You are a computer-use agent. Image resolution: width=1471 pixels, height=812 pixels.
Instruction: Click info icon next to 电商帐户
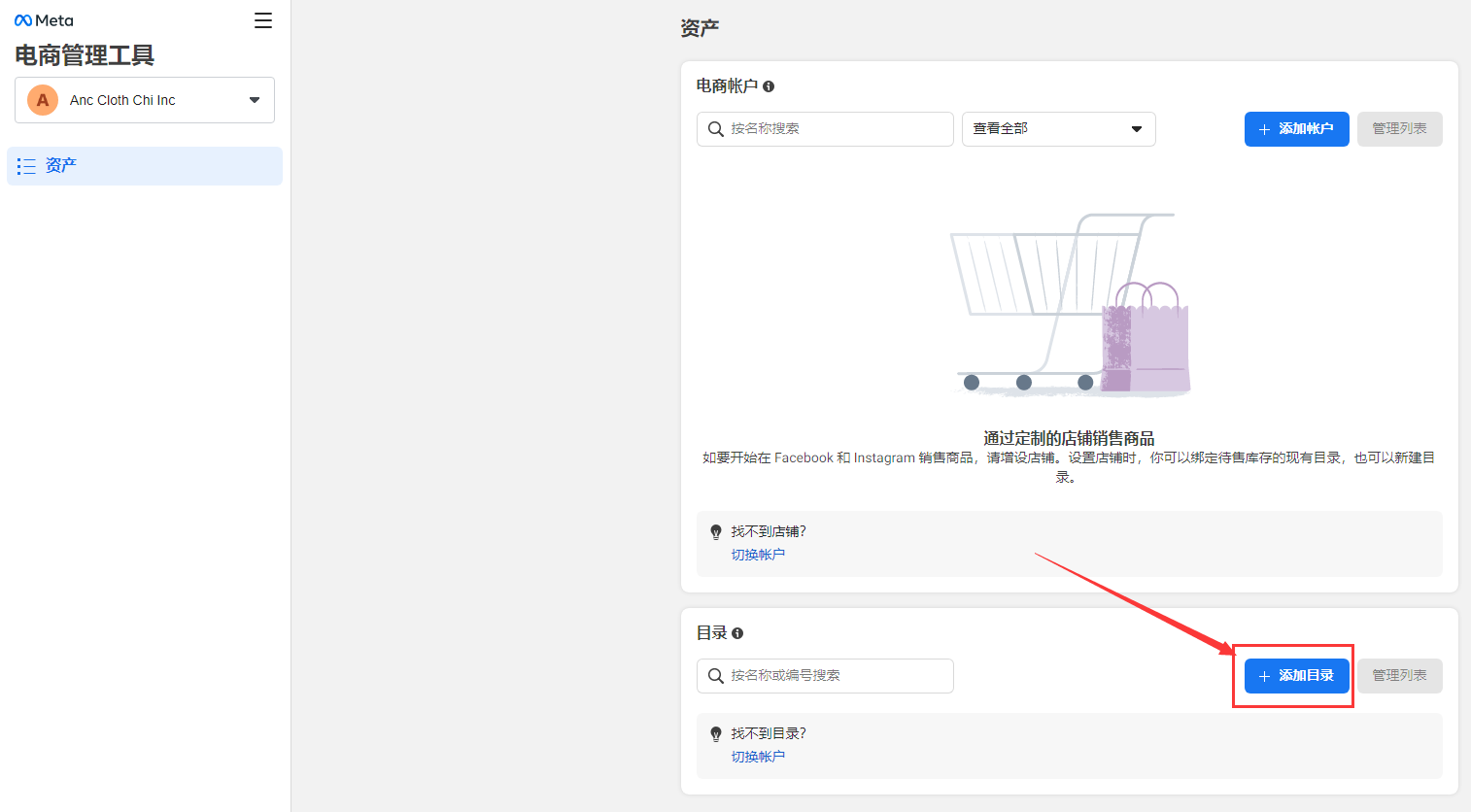769,86
